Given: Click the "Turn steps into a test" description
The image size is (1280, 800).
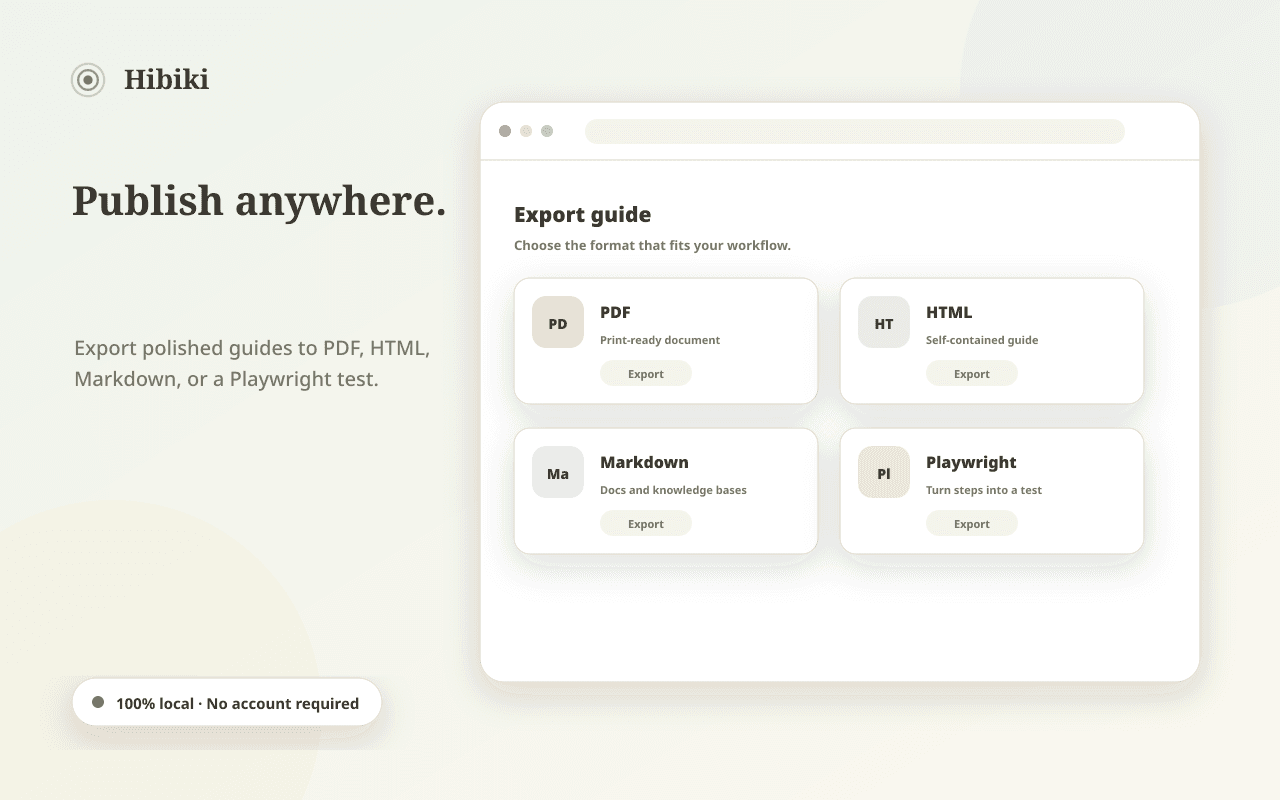Looking at the screenshot, I should tap(984, 490).
